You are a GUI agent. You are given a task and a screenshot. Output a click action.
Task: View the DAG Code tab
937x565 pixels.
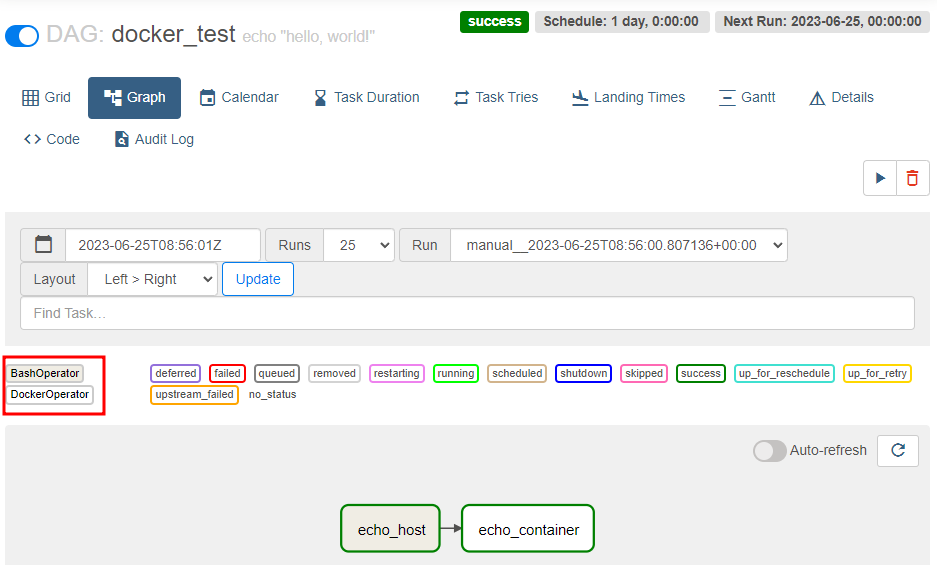(51, 139)
